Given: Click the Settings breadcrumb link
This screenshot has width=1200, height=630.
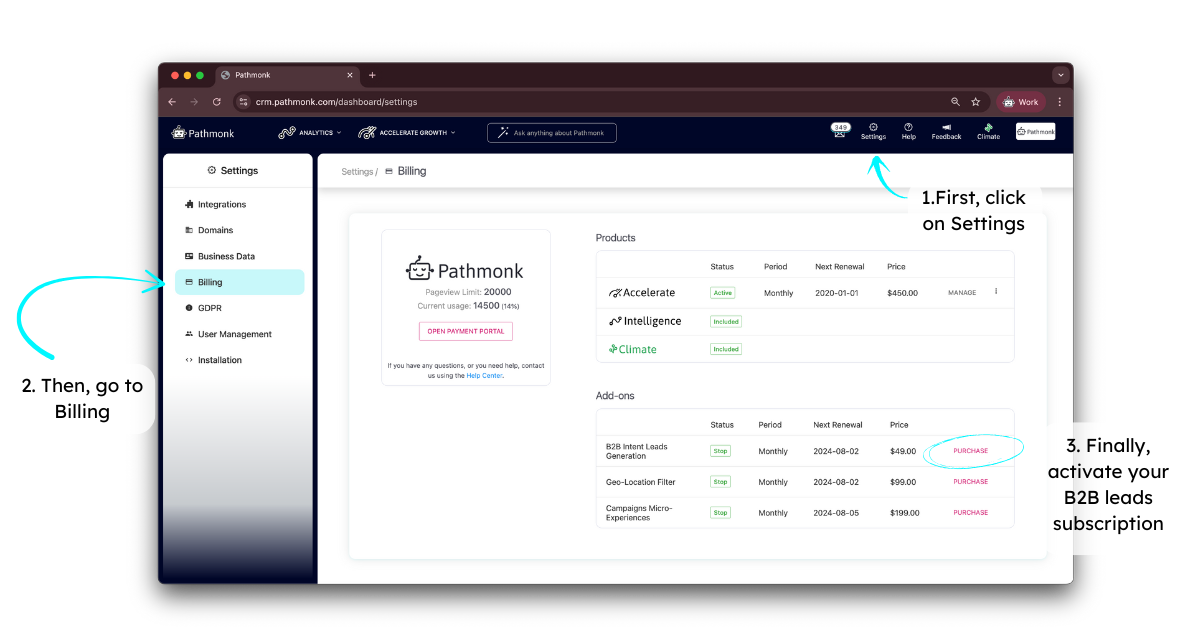Looking at the screenshot, I should tap(356, 171).
